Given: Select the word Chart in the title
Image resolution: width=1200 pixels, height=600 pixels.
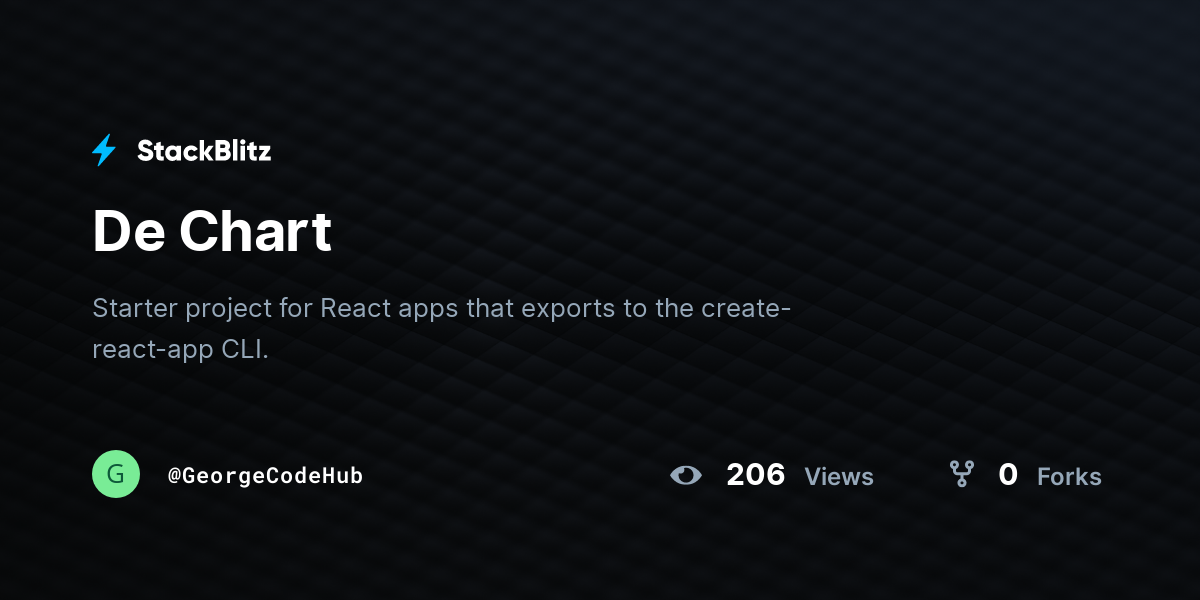Looking at the screenshot, I should click(x=255, y=231).
